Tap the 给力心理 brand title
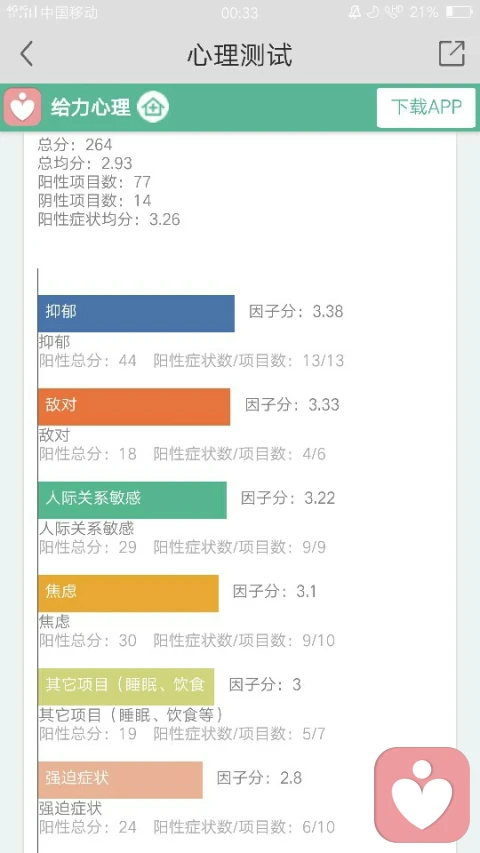The height and width of the screenshot is (853, 480). pyautogui.click(x=91, y=107)
